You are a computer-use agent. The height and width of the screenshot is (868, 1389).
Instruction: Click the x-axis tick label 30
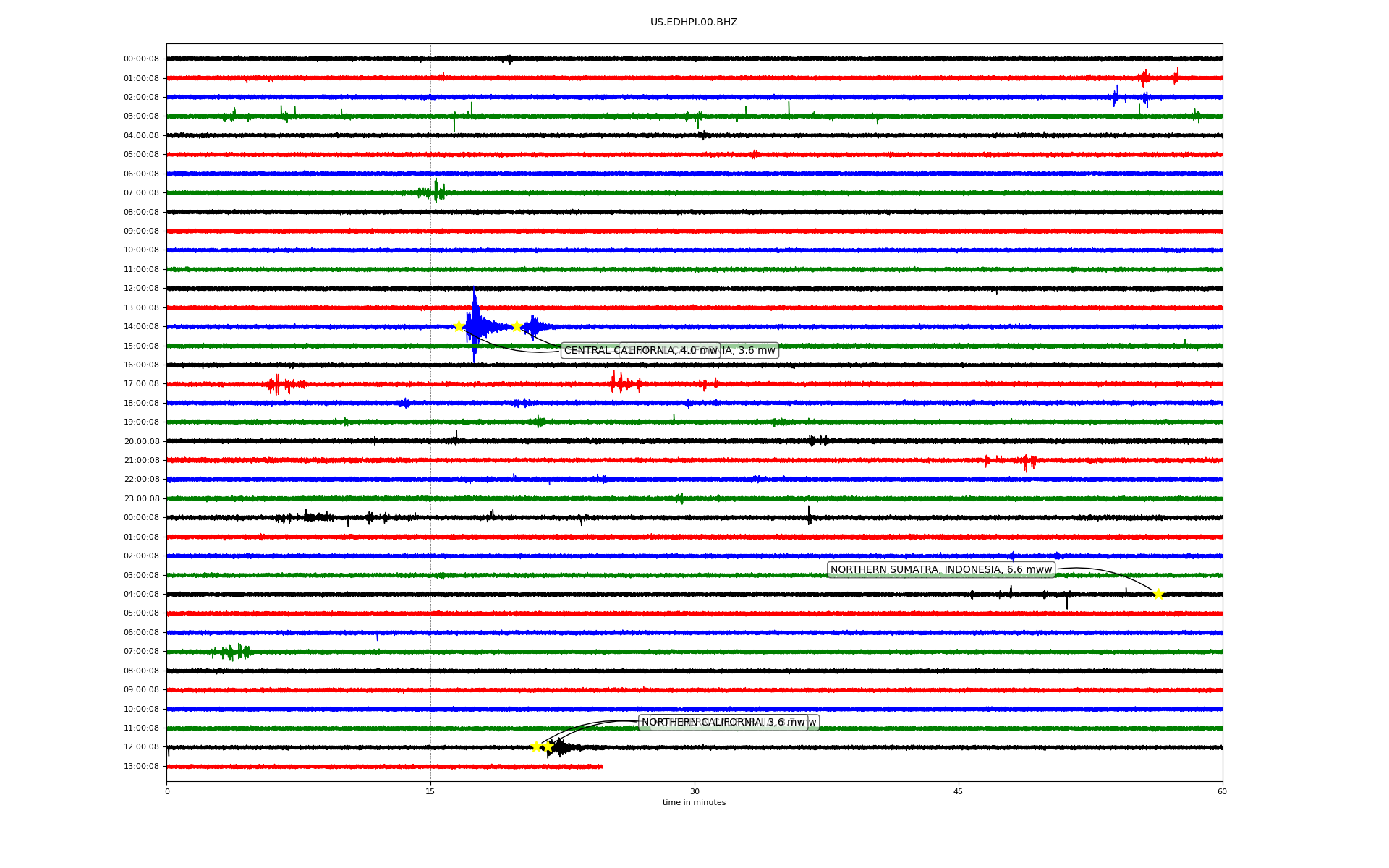[694, 792]
